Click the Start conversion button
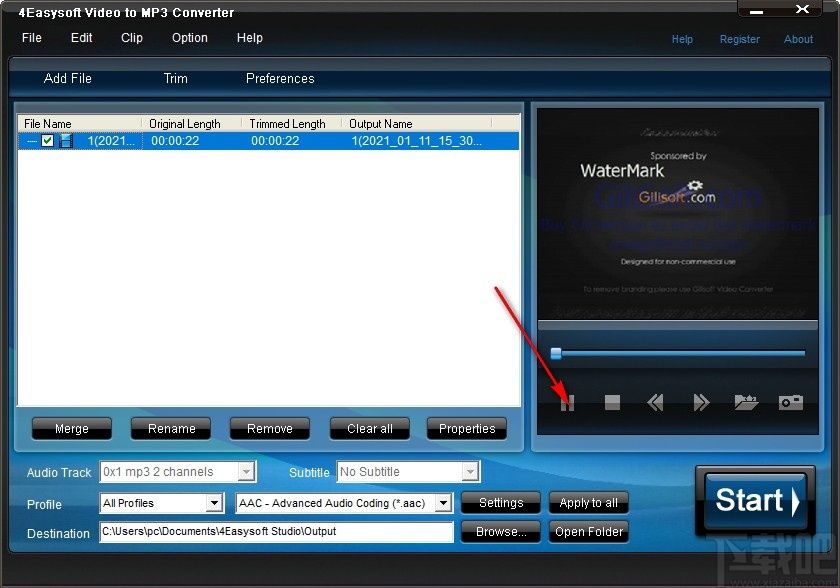 pos(755,501)
